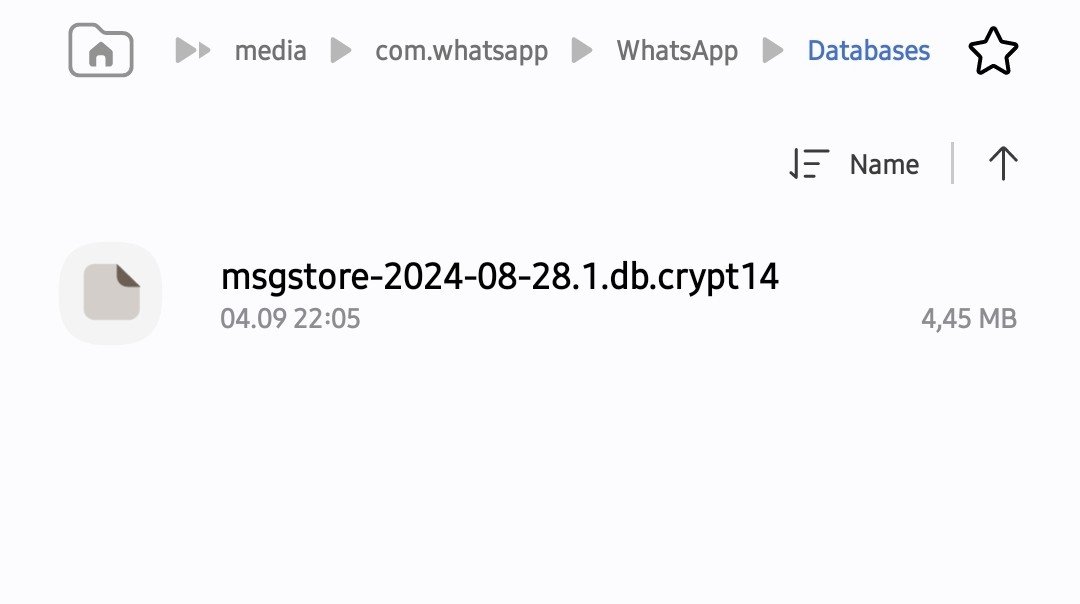Click the arrow between com.whatsapp and WhatsApp

582,51
